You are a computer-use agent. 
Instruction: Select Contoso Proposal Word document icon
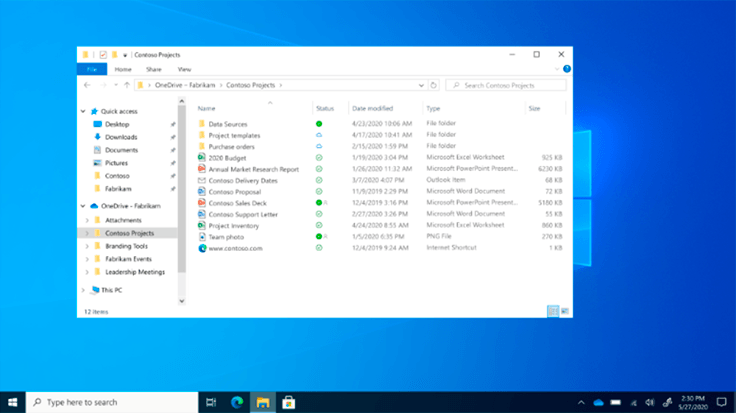[x=202, y=191]
